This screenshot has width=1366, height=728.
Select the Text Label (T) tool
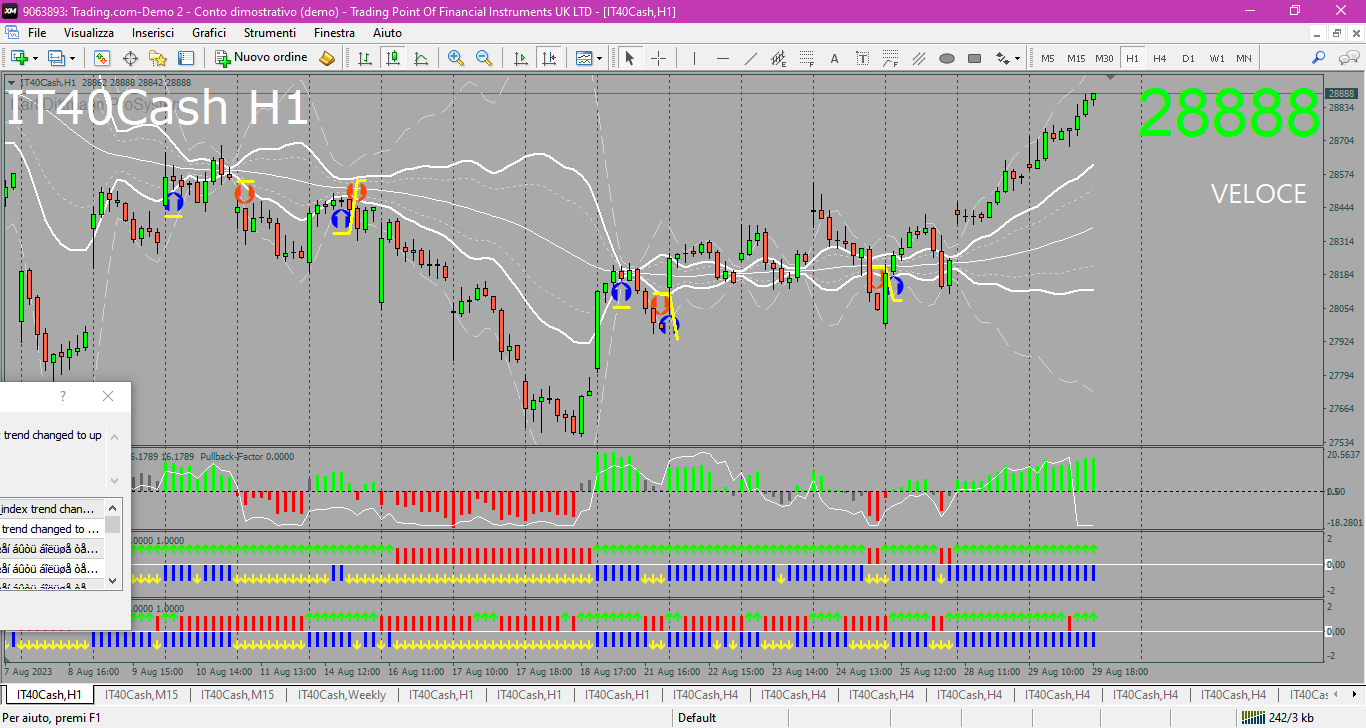(x=863, y=58)
